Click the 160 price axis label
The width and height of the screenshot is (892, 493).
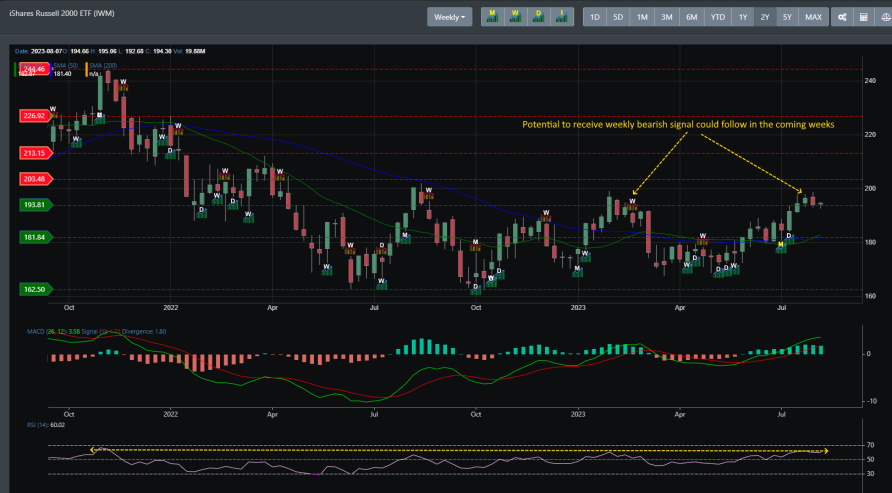[870, 296]
